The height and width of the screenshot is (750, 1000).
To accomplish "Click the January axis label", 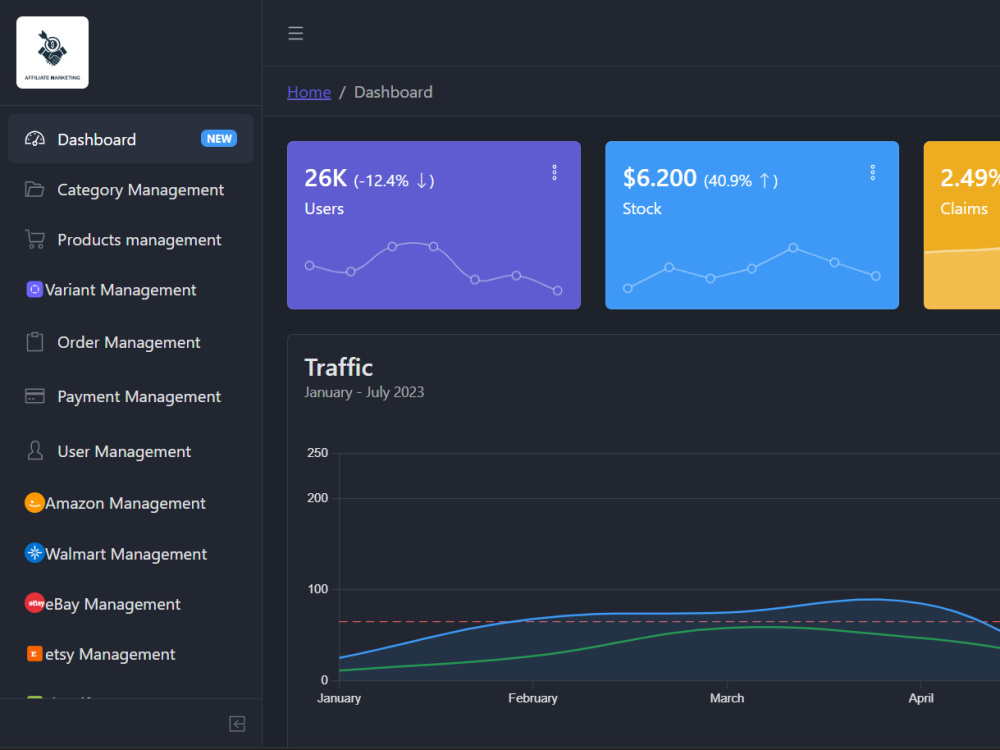I will click(x=339, y=698).
